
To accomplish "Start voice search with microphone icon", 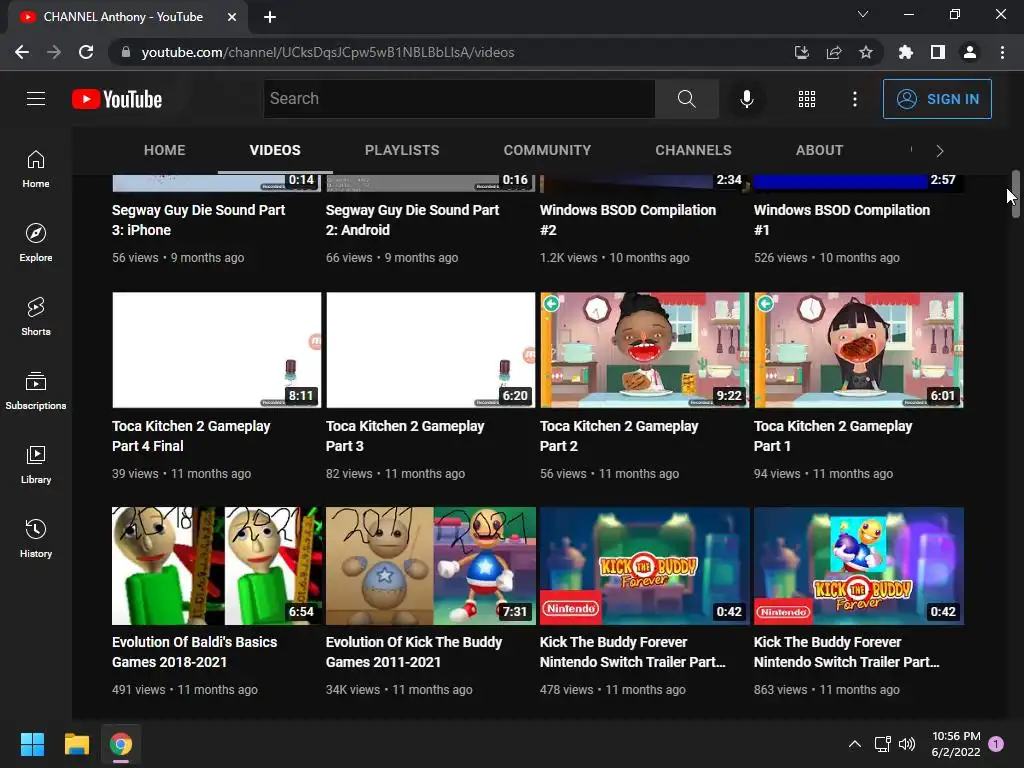I will tap(746, 99).
